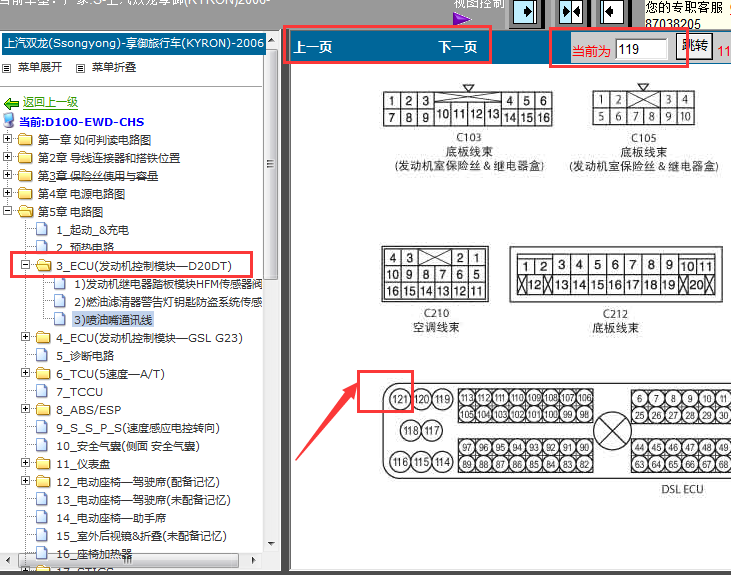The image size is (731, 575).
Task: Expand 11_仪表盘 node
Action: coord(26,463)
